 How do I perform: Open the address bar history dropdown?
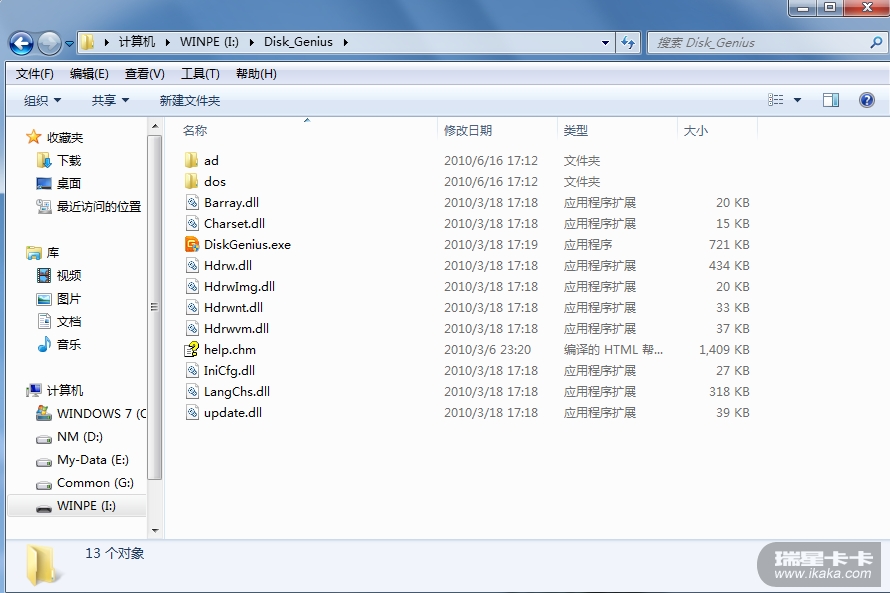tap(605, 43)
